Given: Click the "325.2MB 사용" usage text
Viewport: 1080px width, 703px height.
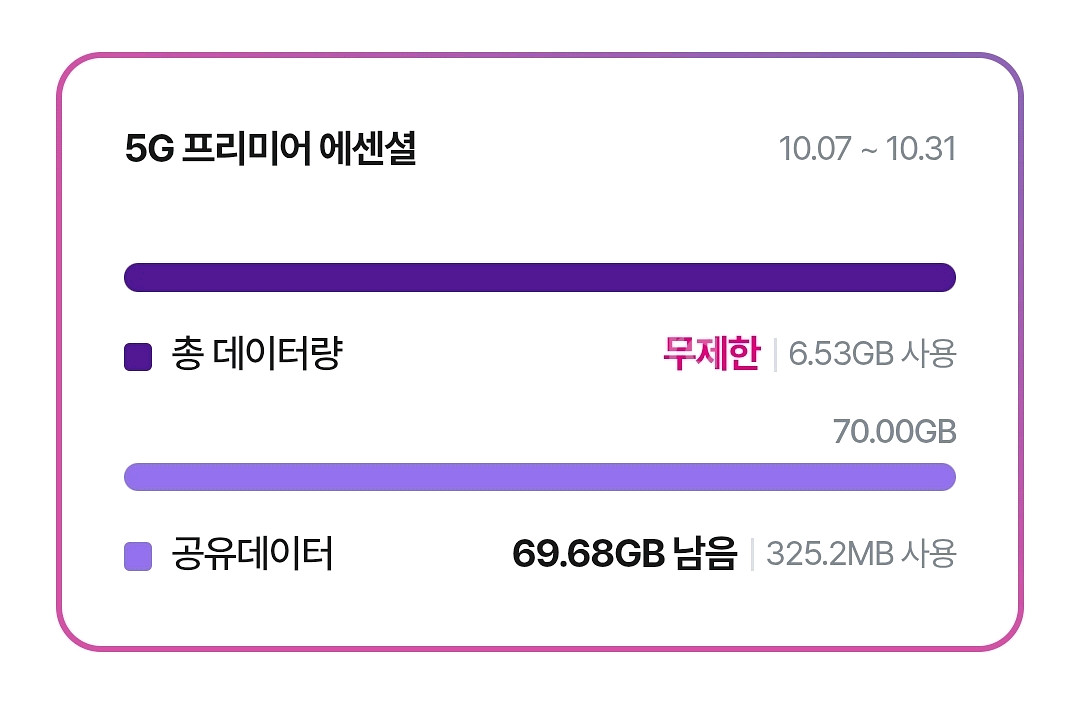Looking at the screenshot, I should point(861,553).
